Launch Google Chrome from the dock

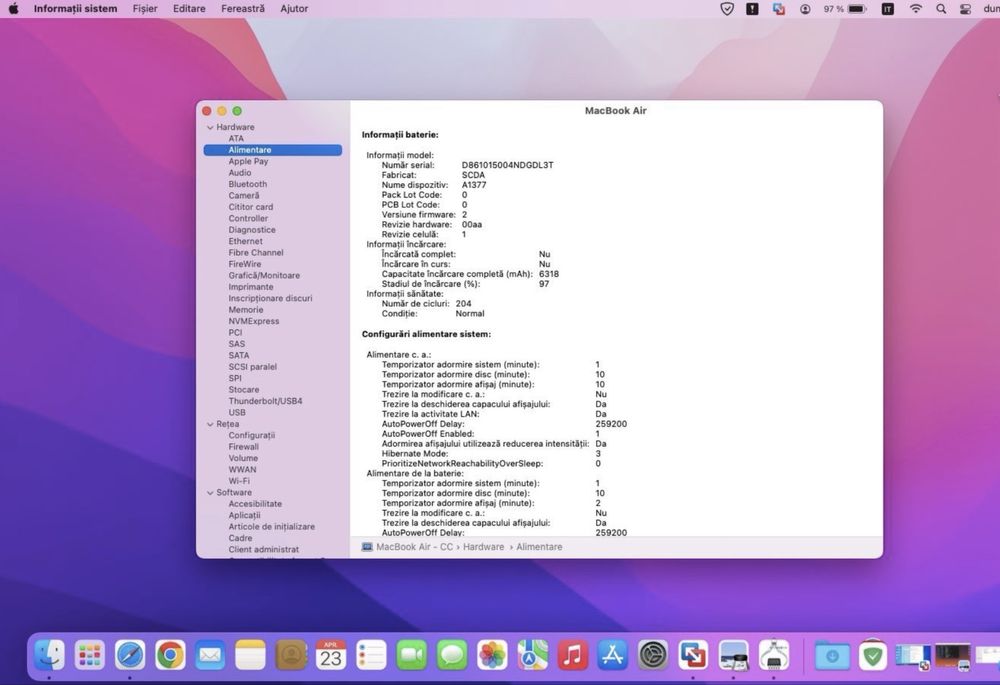[170, 655]
